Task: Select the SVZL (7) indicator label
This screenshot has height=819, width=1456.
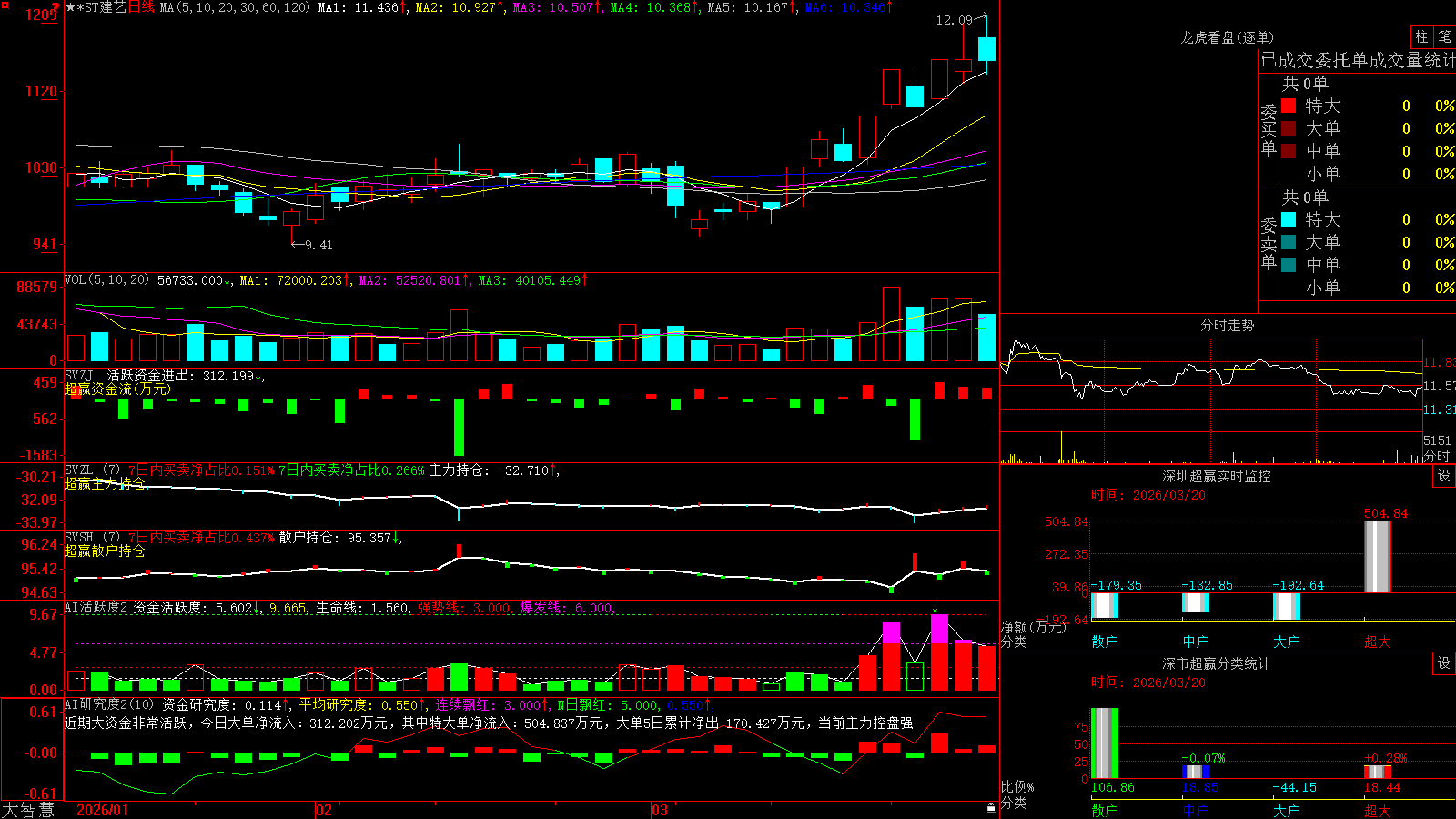Action: tap(92, 470)
